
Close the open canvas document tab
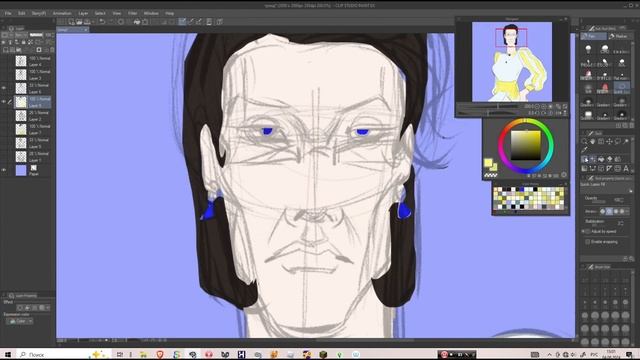85,30
